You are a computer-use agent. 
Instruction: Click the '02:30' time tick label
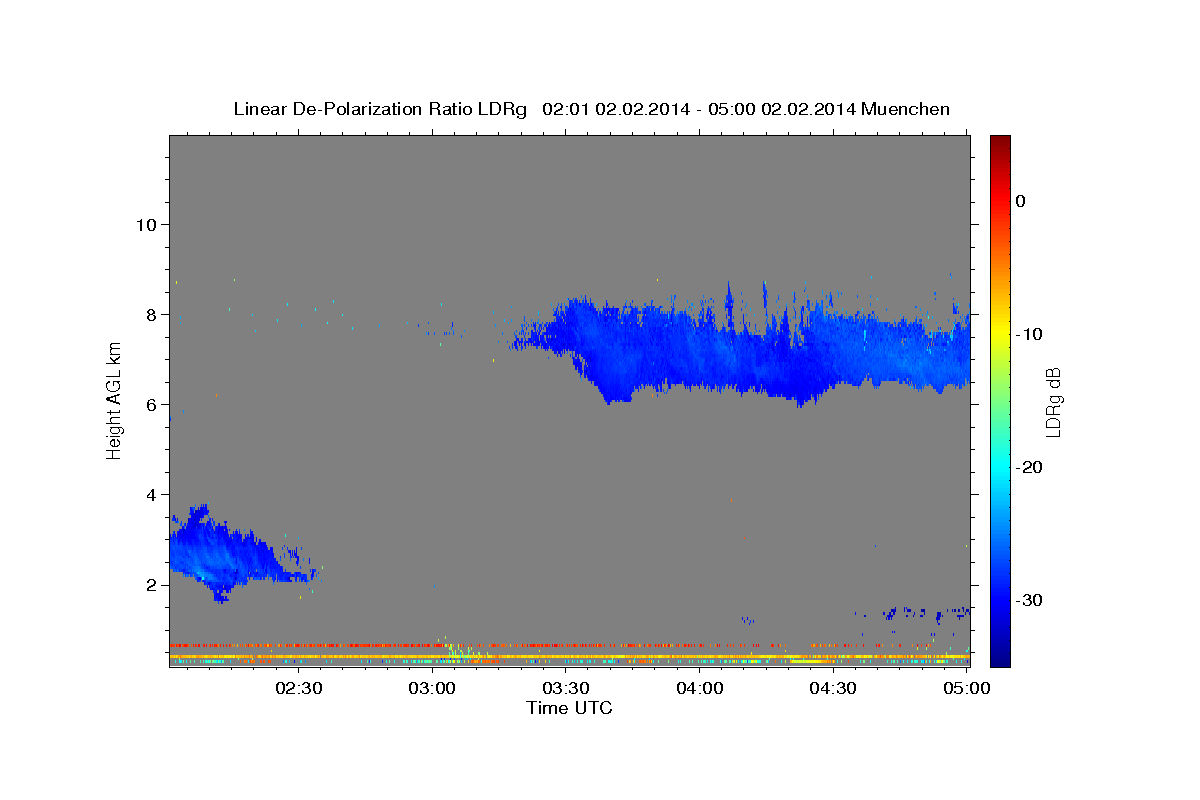[x=299, y=688]
